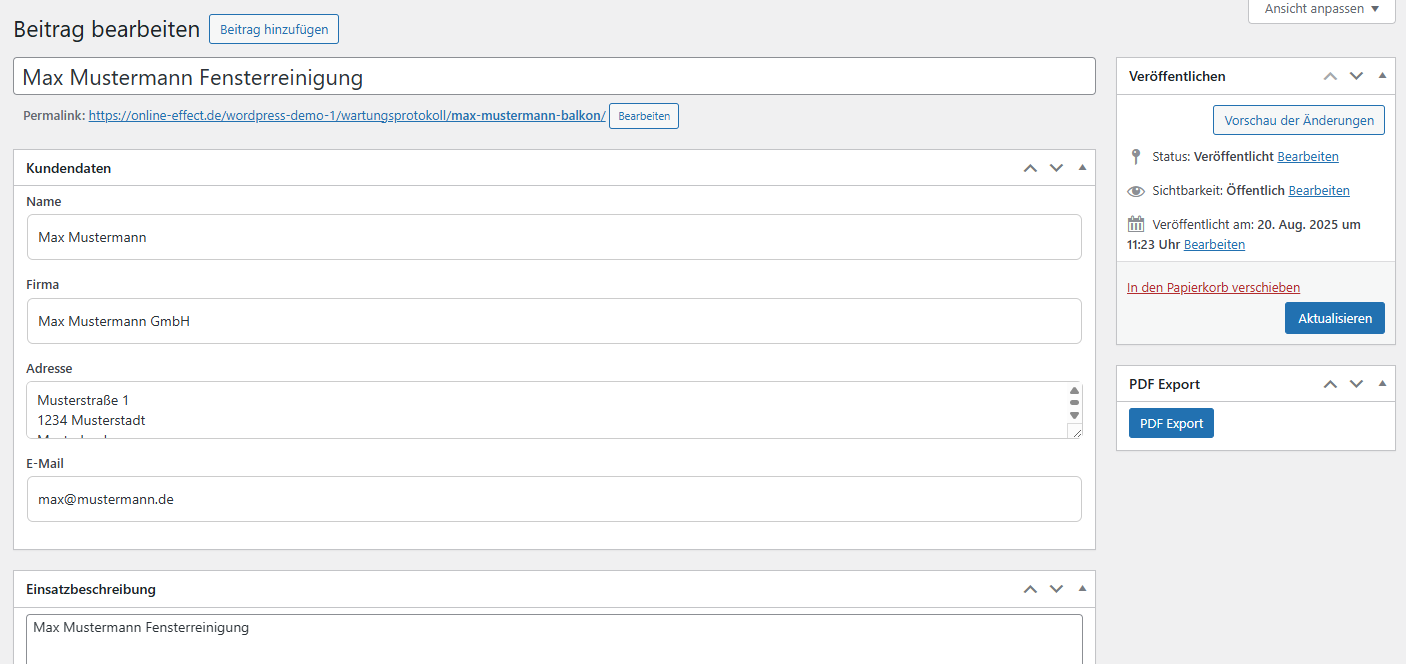The height and width of the screenshot is (664, 1406).
Task: Open the Ansicht anpassen dropdown
Action: (x=1321, y=9)
